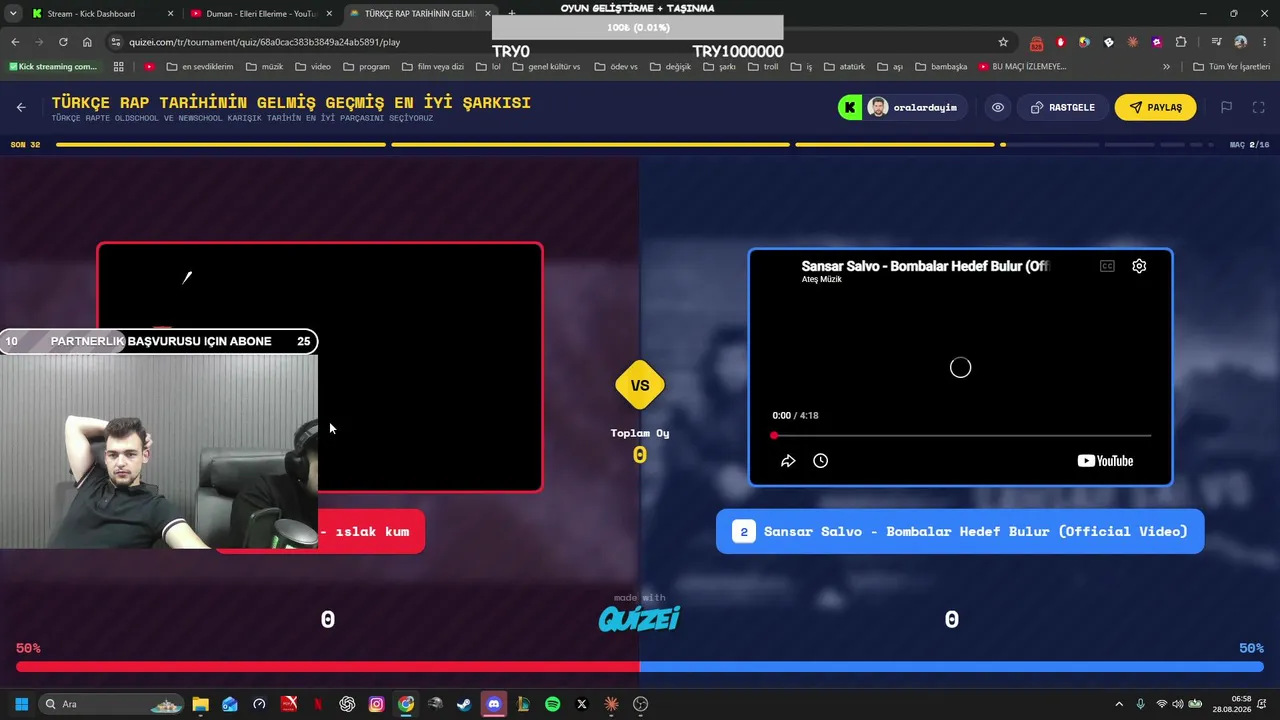This screenshot has height=720, width=1280.
Task: Share the Sansar Salvo video
Action: (x=788, y=461)
